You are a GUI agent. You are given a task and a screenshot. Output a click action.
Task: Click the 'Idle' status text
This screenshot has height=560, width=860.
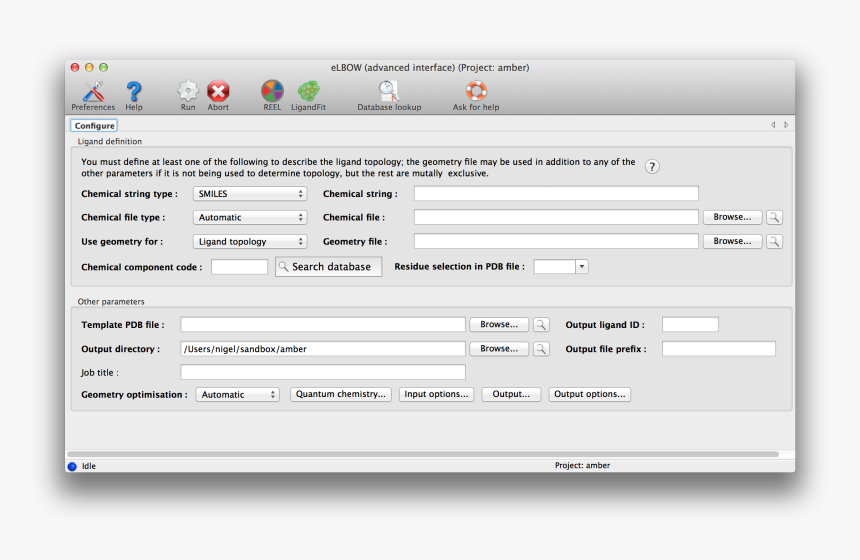click(x=89, y=466)
